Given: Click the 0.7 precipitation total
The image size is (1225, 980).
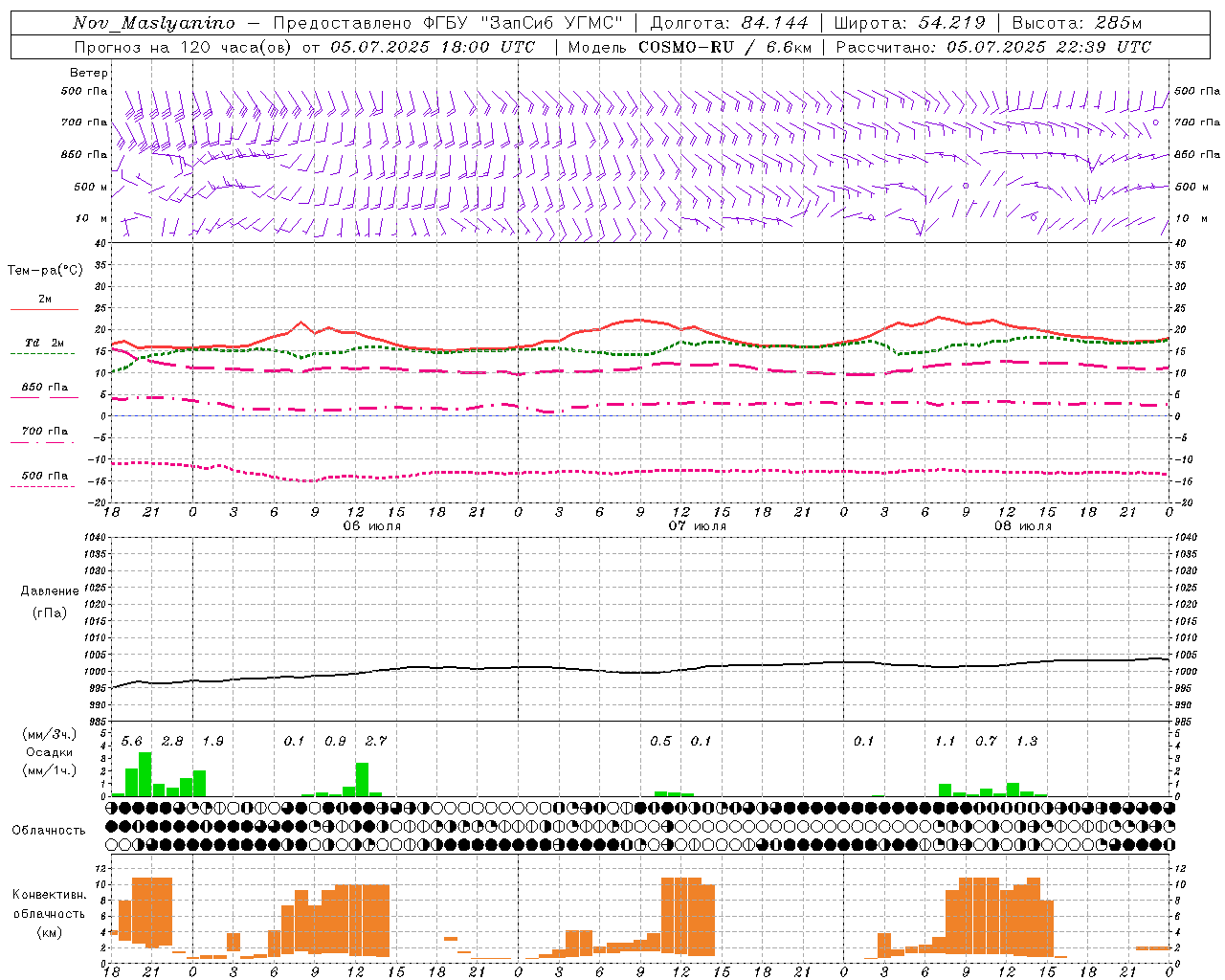Looking at the screenshot, I should (x=986, y=742).
